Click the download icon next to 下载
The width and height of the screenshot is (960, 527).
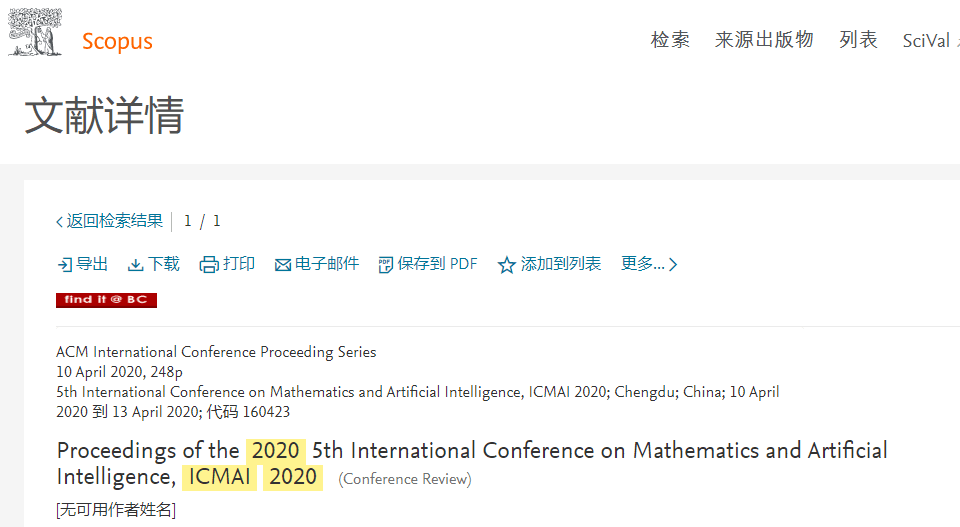tap(135, 264)
